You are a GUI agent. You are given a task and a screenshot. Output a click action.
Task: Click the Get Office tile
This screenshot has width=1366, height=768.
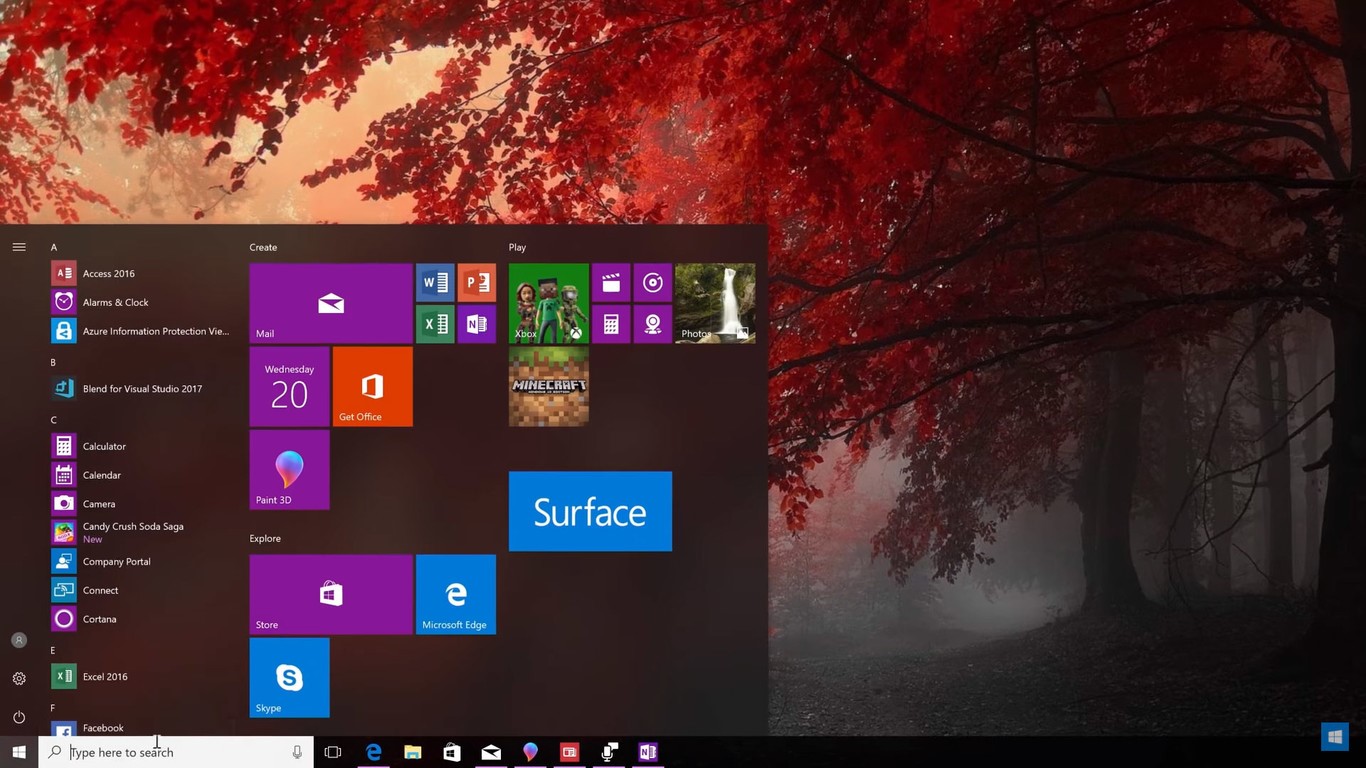[372, 387]
